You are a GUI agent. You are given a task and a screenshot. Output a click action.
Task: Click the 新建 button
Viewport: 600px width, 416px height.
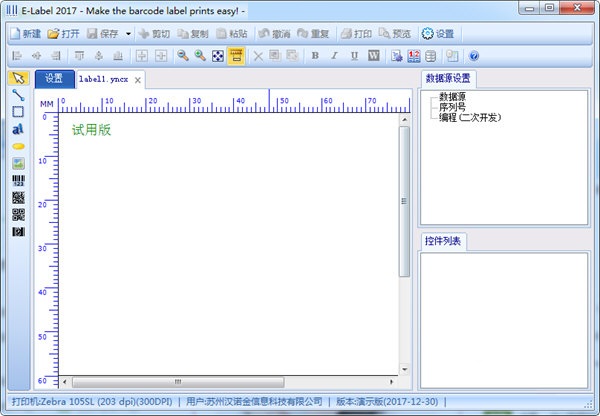[26, 33]
